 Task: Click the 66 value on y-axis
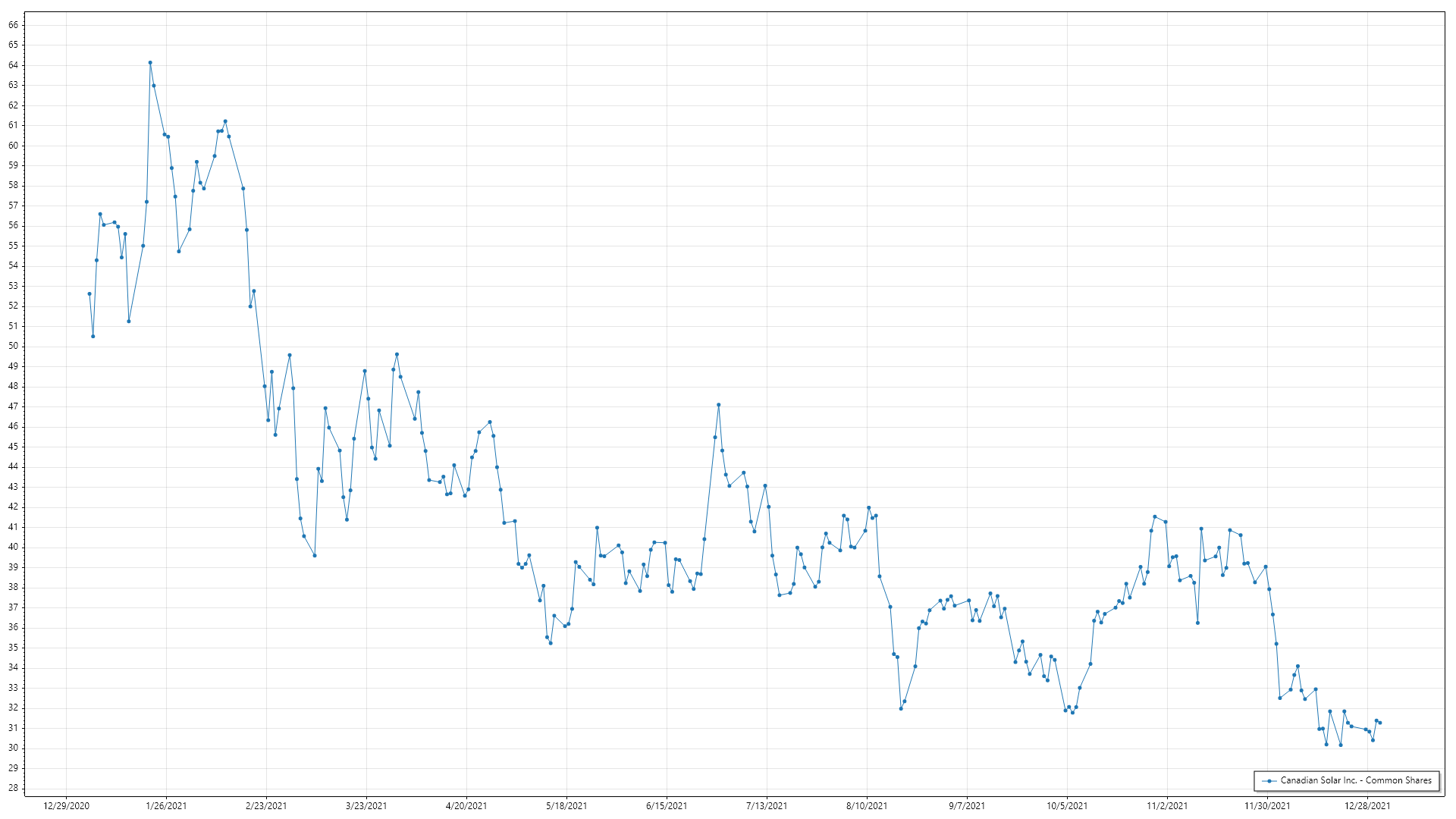pos(13,25)
